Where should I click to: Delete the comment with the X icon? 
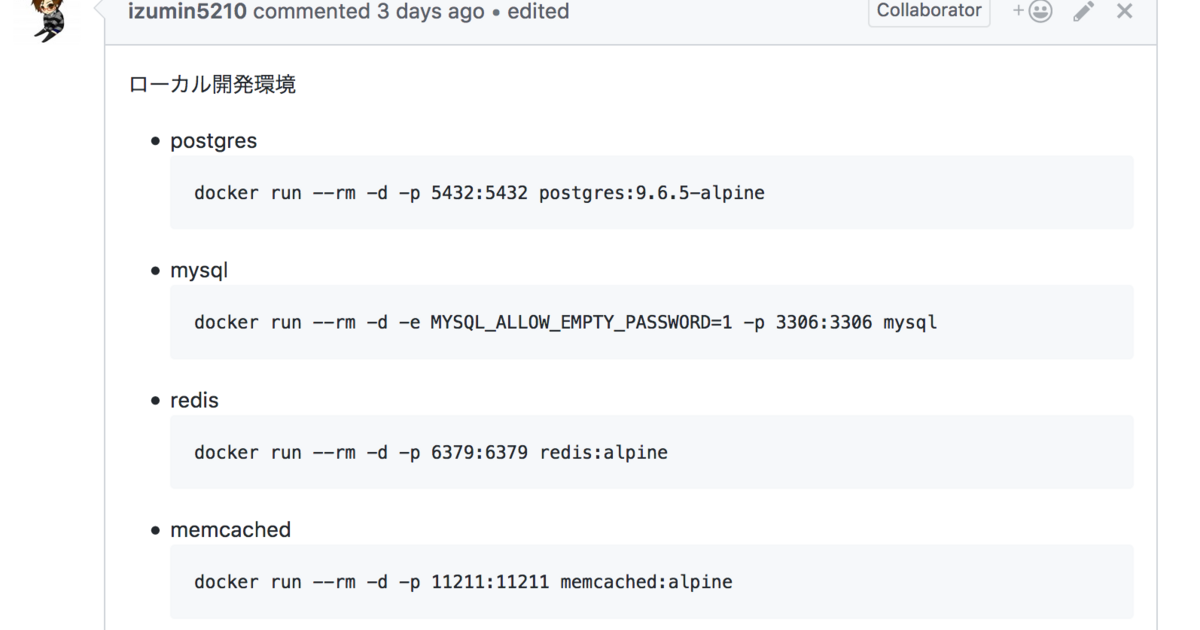point(1124,12)
